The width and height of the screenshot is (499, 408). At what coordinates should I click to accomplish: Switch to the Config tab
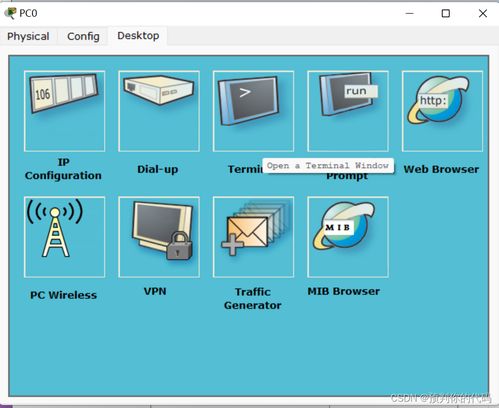pyautogui.click(x=83, y=36)
